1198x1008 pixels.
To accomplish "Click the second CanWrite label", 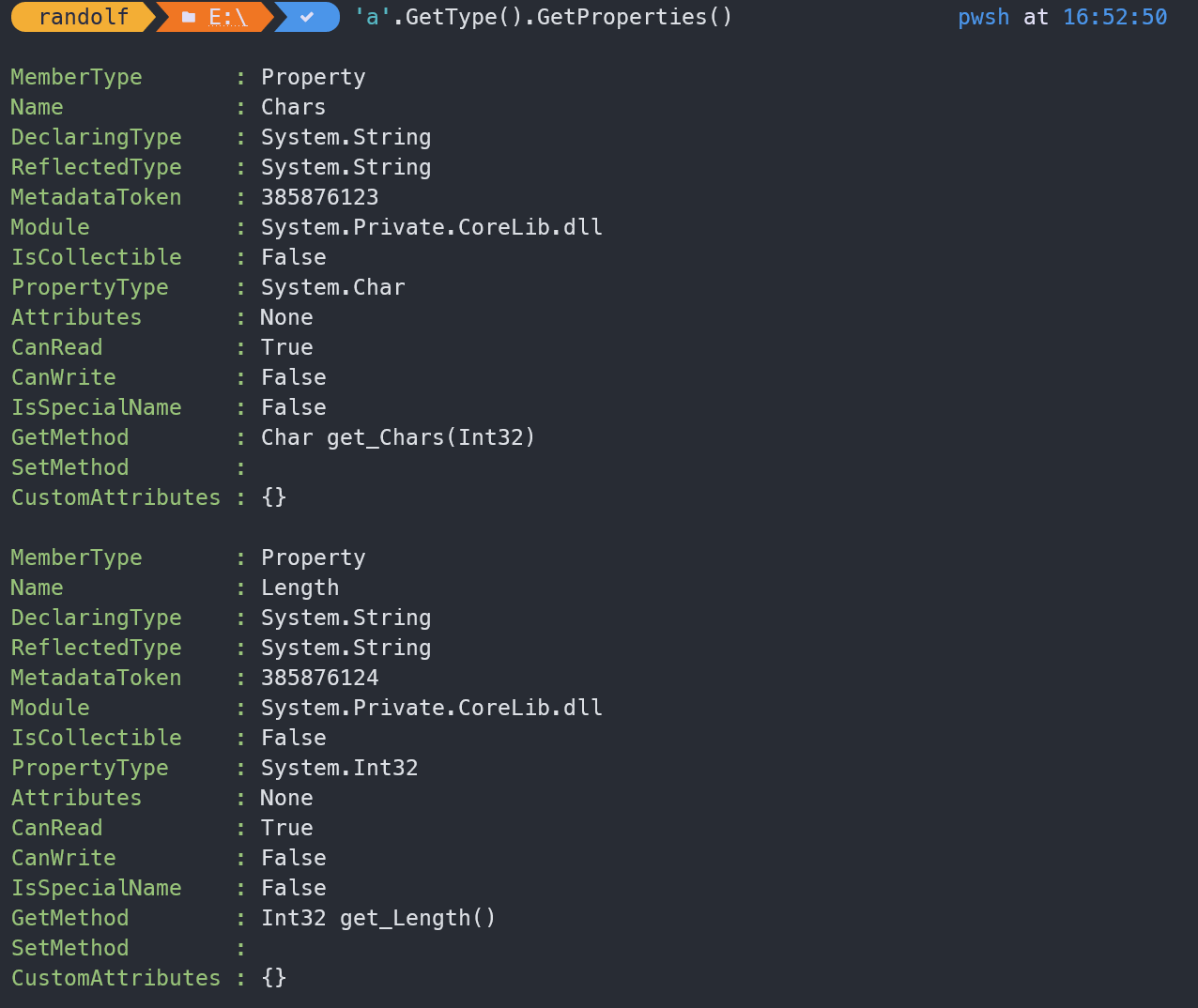I will pyautogui.click(x=64, y=858).
